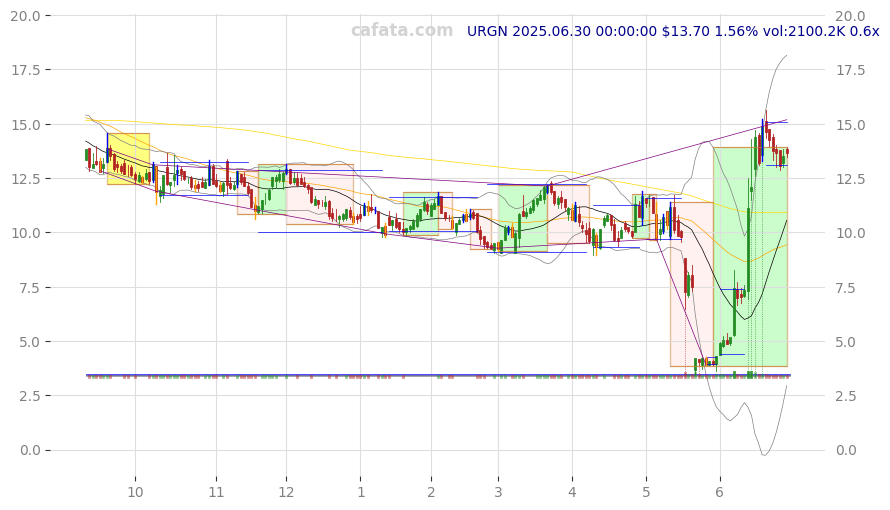Click month label 5 on the time axis

click(x=646, y=492)
